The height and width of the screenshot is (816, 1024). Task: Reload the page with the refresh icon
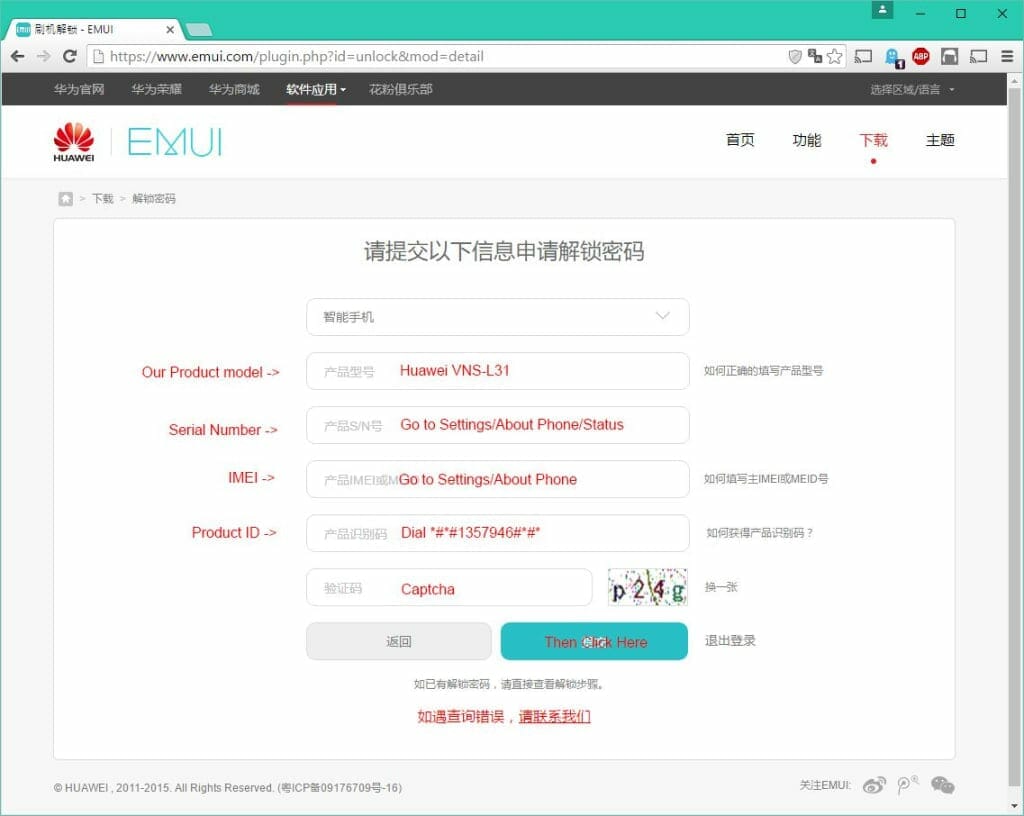pyautogui.click(x=70, y=57)
